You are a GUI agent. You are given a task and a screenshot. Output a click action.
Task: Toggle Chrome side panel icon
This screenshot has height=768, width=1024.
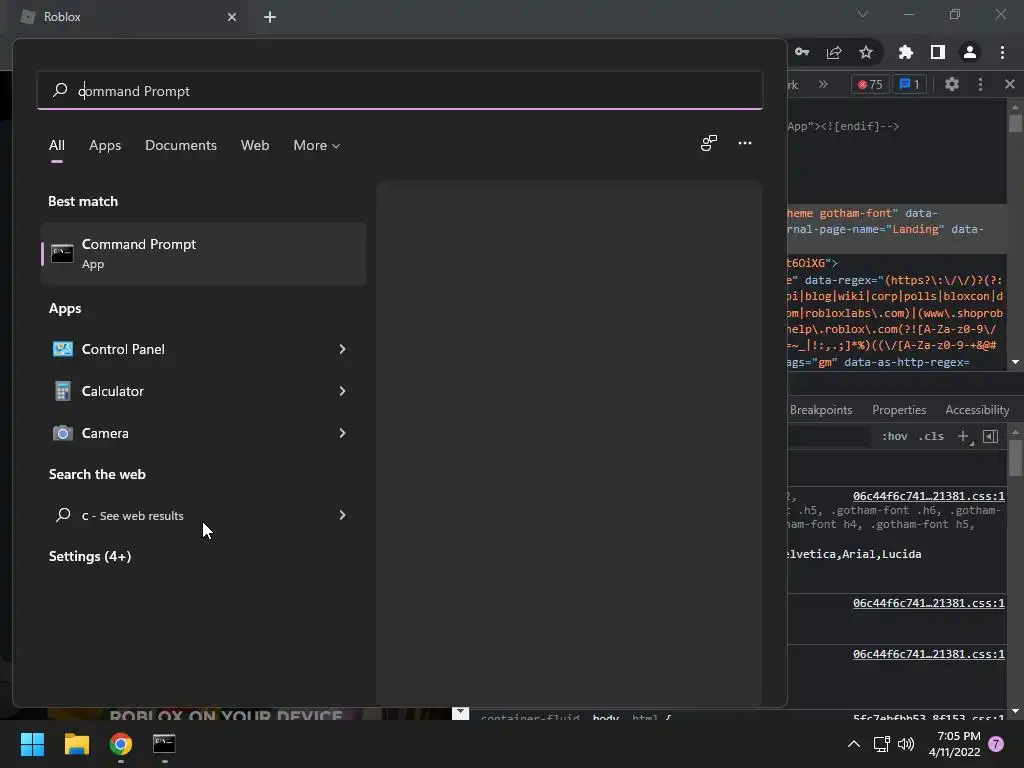point(937,52)
